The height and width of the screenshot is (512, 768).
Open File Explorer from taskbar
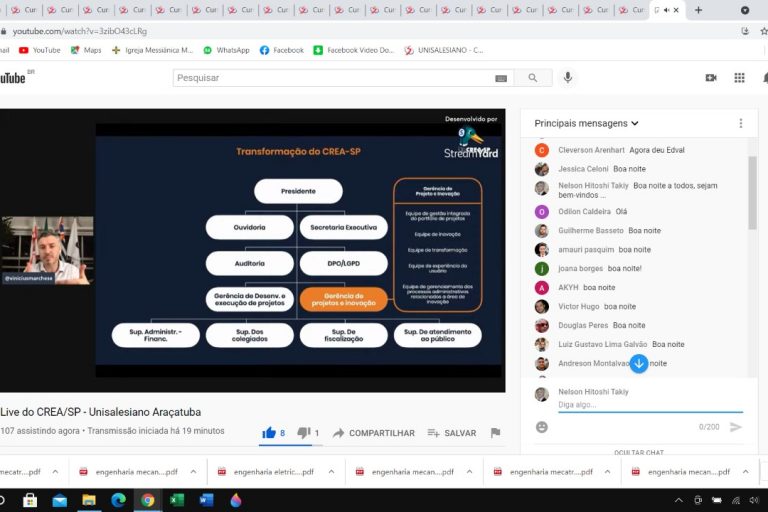[89, 500]
